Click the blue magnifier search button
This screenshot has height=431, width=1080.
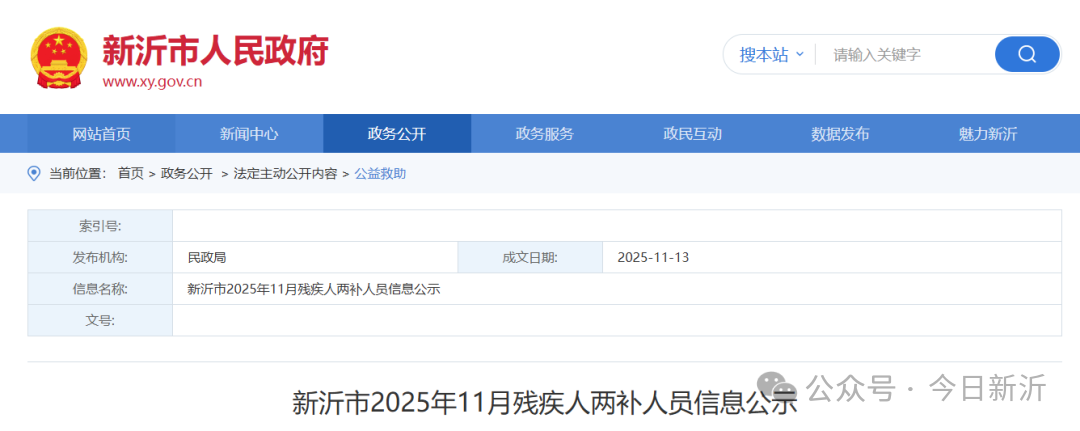pyautogui.click(x=1026, y=54)
